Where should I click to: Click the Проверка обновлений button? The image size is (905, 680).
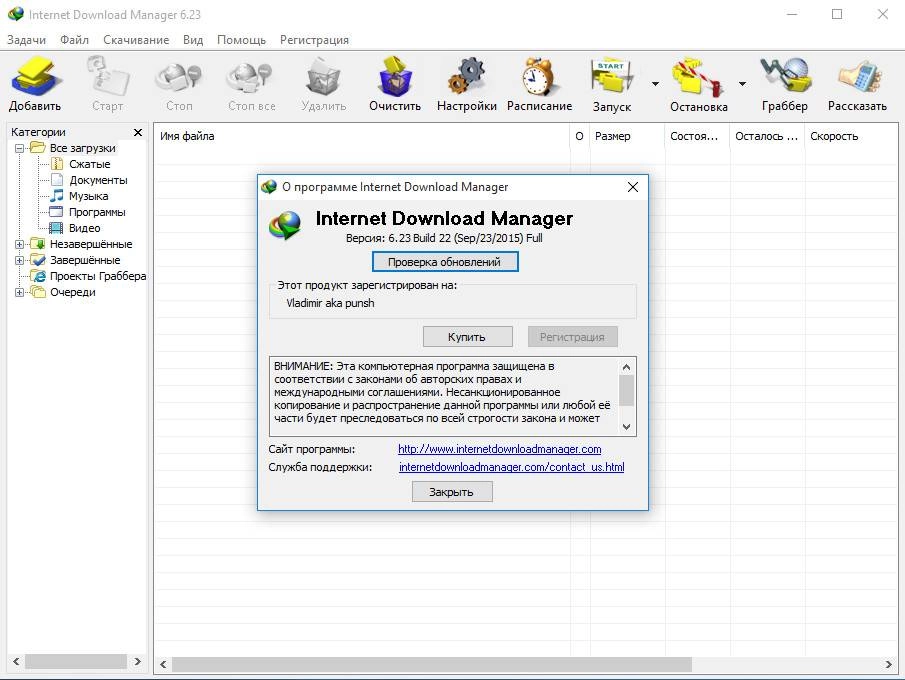pyautogui.click(x=445, y=262)
